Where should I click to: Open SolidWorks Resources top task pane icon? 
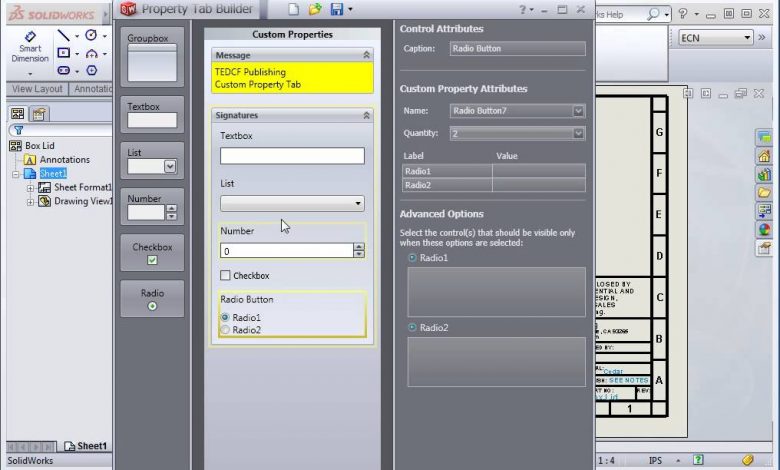[x=764, y=138]
